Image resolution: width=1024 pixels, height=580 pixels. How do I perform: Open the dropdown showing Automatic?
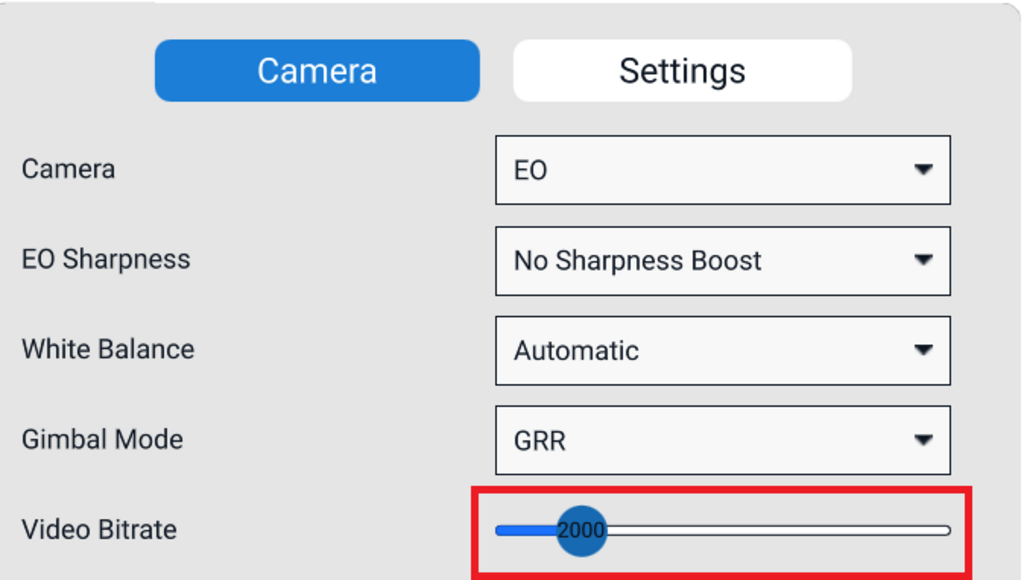pos(700,351)
